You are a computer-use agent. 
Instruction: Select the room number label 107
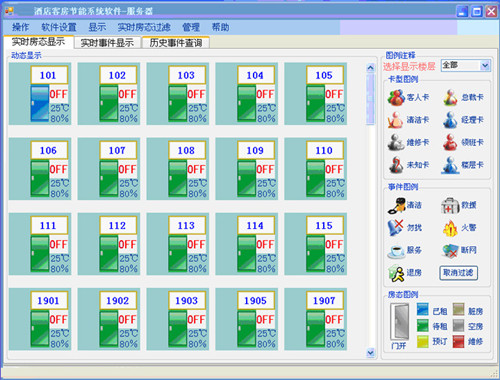(117, 150)
